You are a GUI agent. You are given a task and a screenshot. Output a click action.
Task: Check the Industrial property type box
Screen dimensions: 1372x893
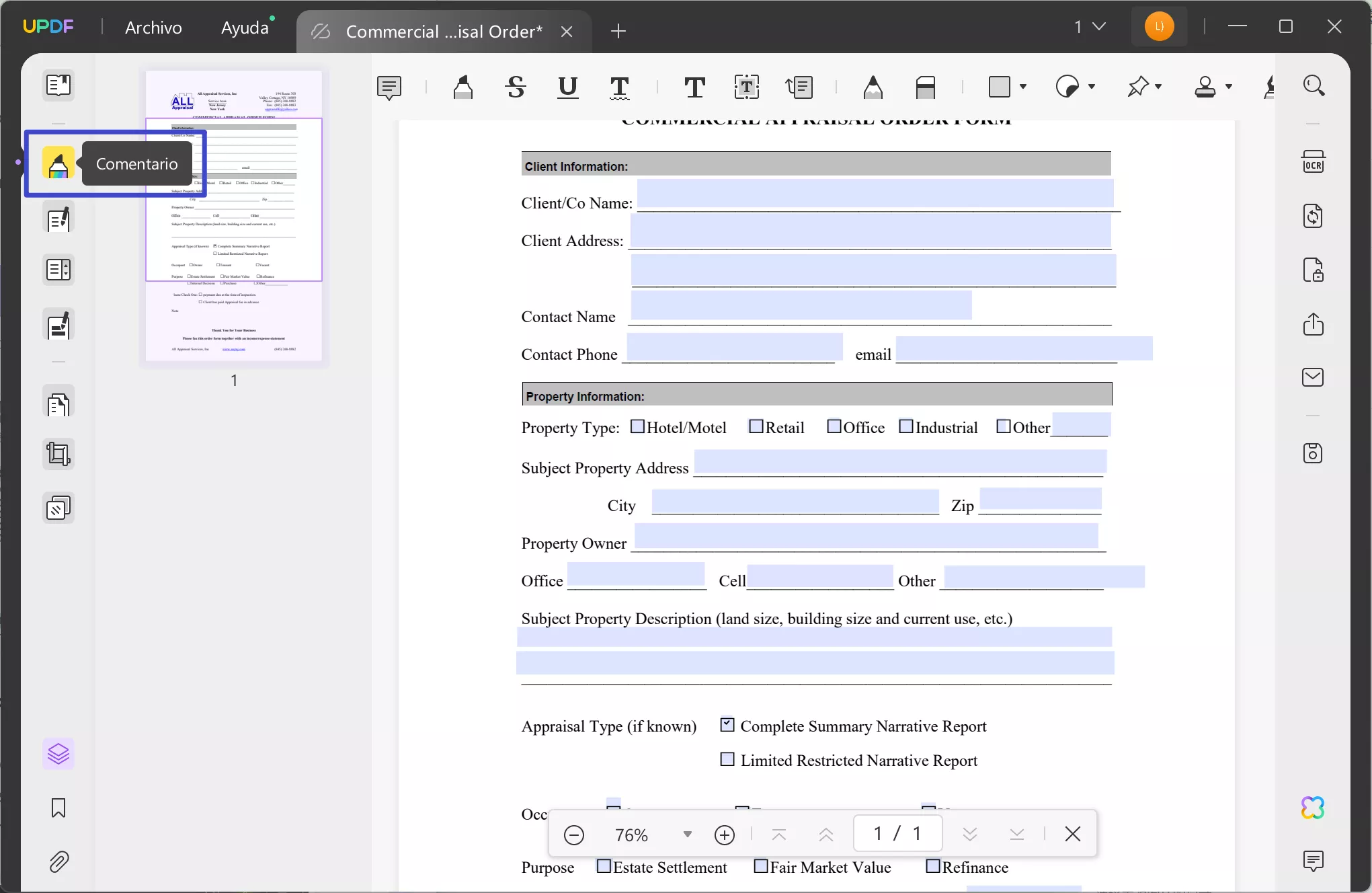906,426
